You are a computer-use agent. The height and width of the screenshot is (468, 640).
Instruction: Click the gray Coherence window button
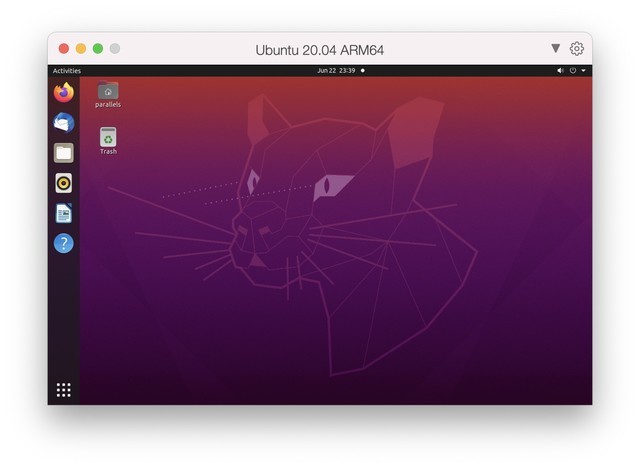pos(115,49)
